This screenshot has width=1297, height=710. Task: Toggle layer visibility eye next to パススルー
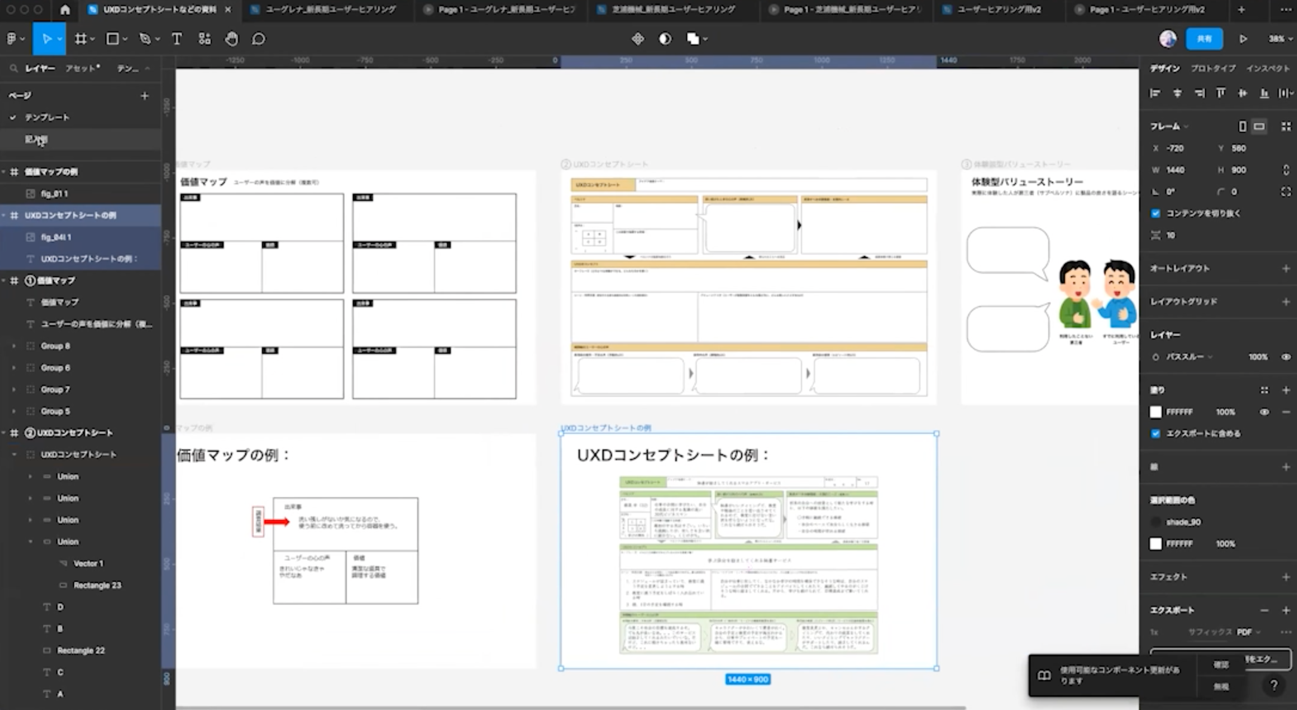point(1286,357)
